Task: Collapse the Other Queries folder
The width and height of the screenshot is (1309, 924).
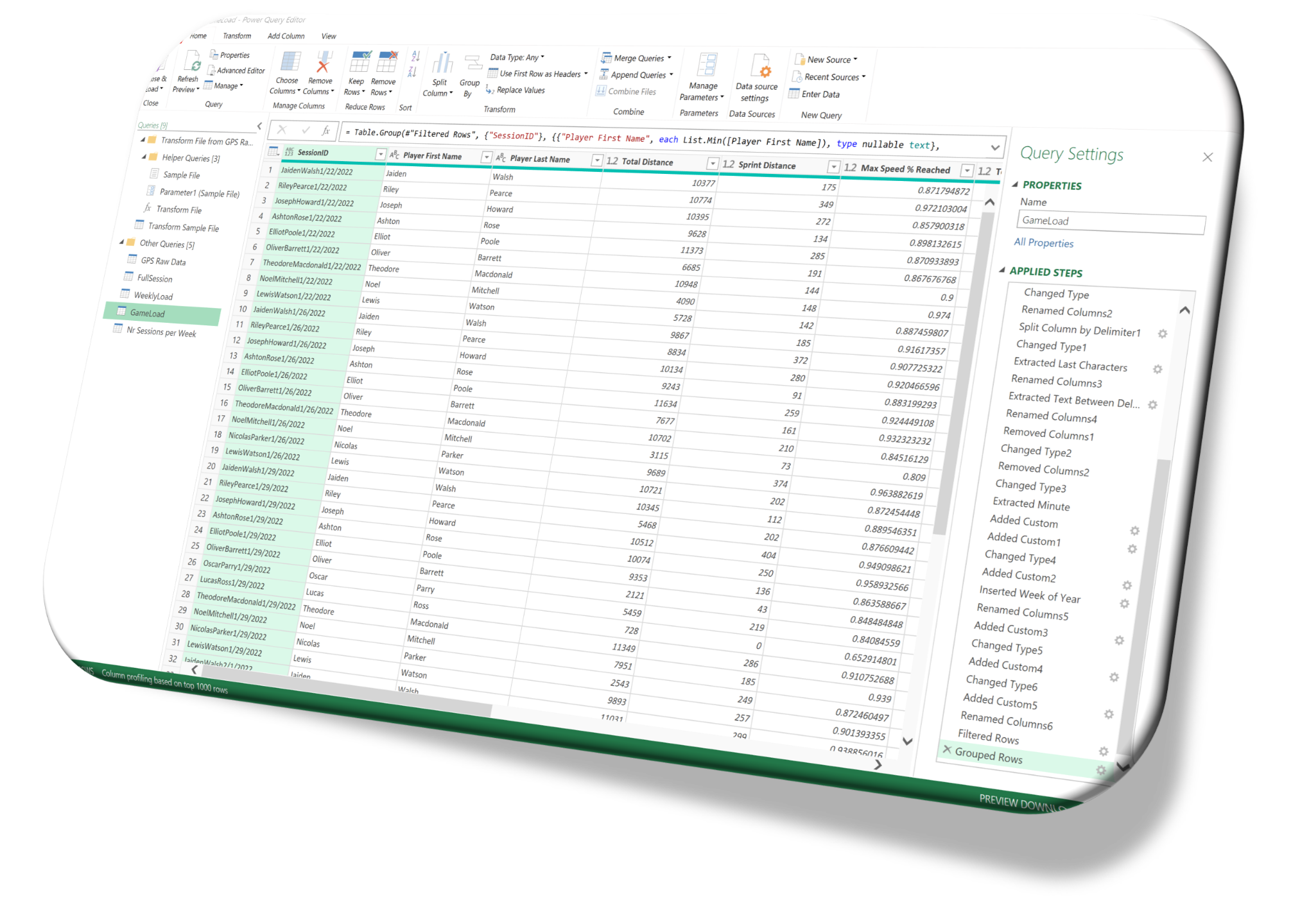Action: click(121, 242)
